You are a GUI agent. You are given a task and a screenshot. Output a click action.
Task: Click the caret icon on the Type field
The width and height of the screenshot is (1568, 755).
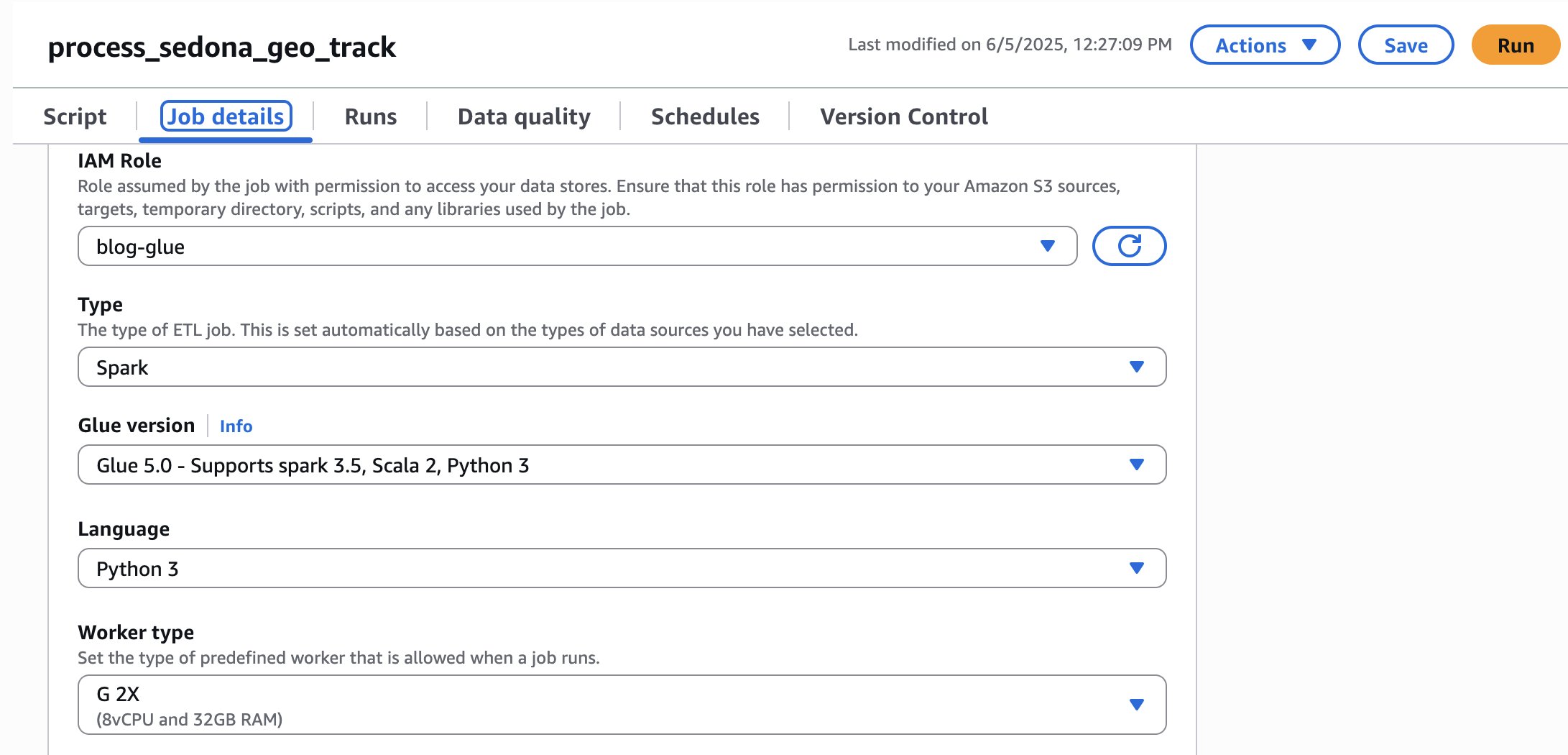1136,366
